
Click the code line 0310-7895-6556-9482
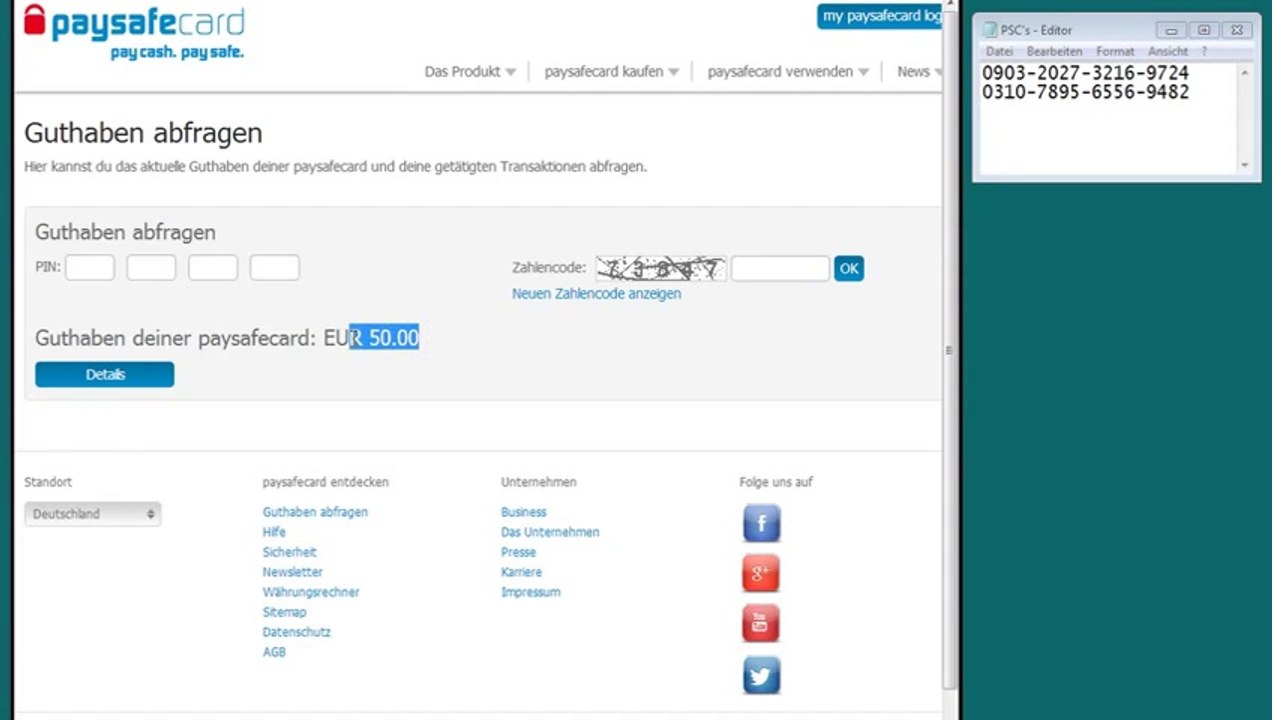click(1085, 92)
